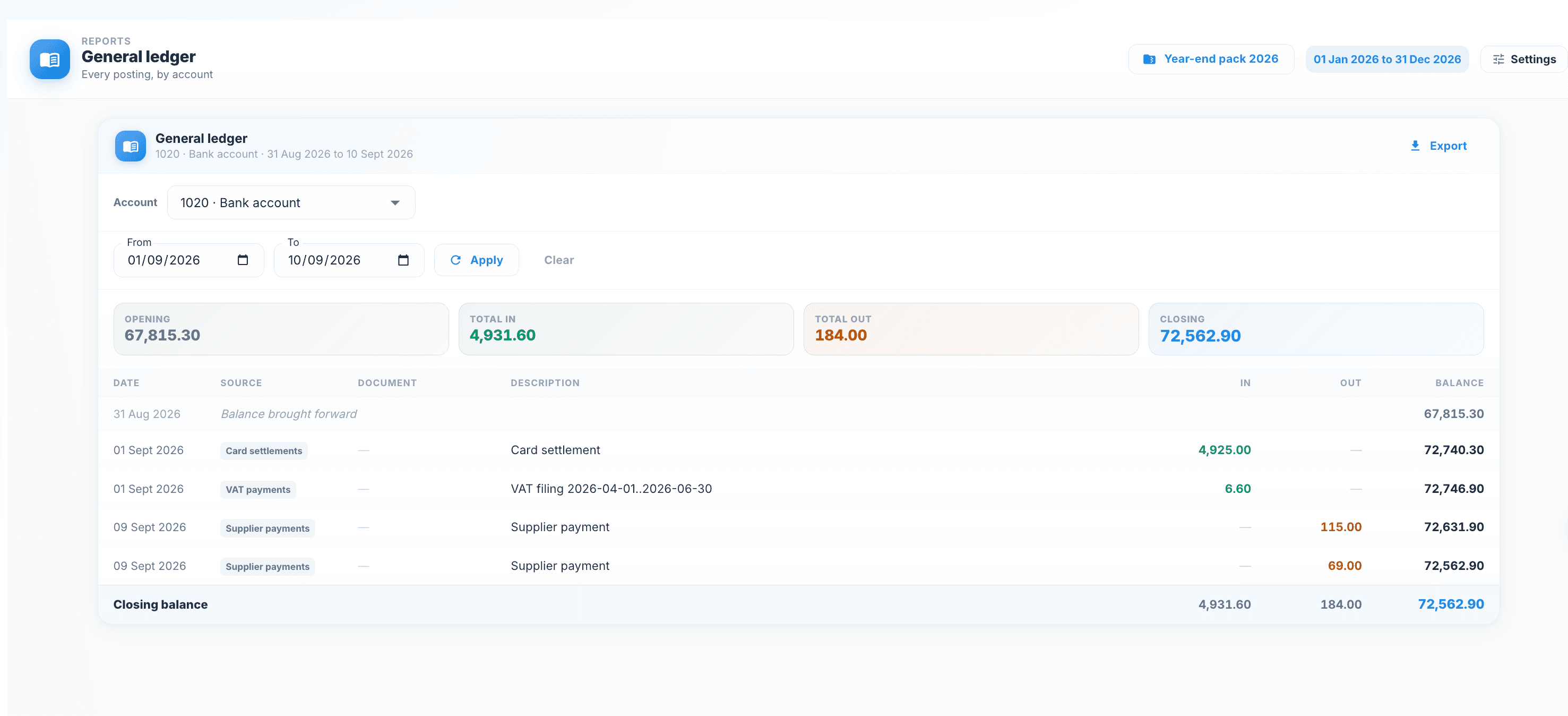Click the ledger card book icon
1568x716 pixels.
(130, 146)
